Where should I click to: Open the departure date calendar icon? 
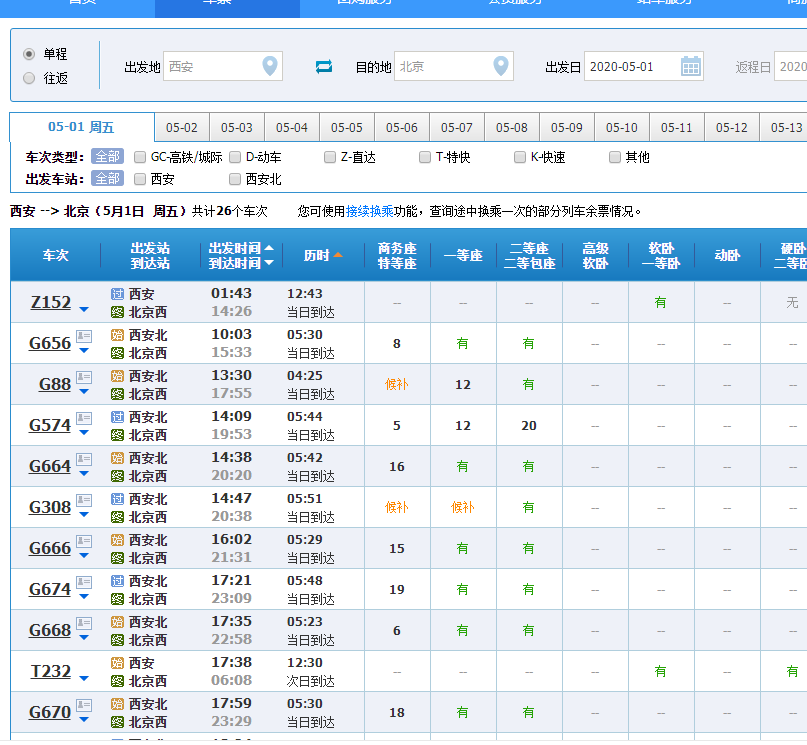pos(691,66)
